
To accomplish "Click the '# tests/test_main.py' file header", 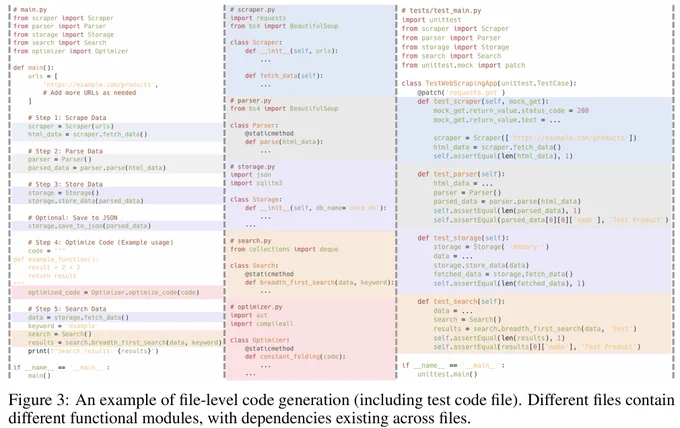I will coord(441,10).
